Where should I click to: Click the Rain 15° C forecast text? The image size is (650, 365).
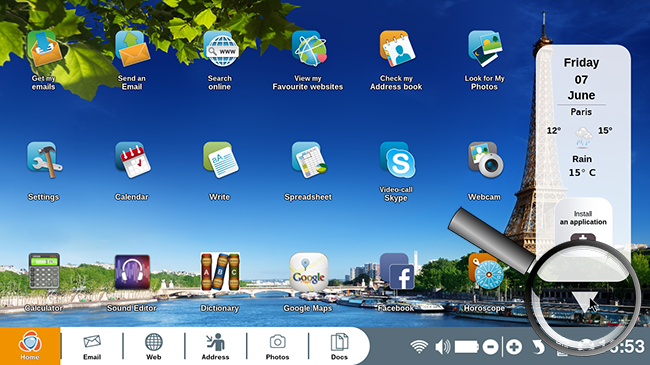582,166
